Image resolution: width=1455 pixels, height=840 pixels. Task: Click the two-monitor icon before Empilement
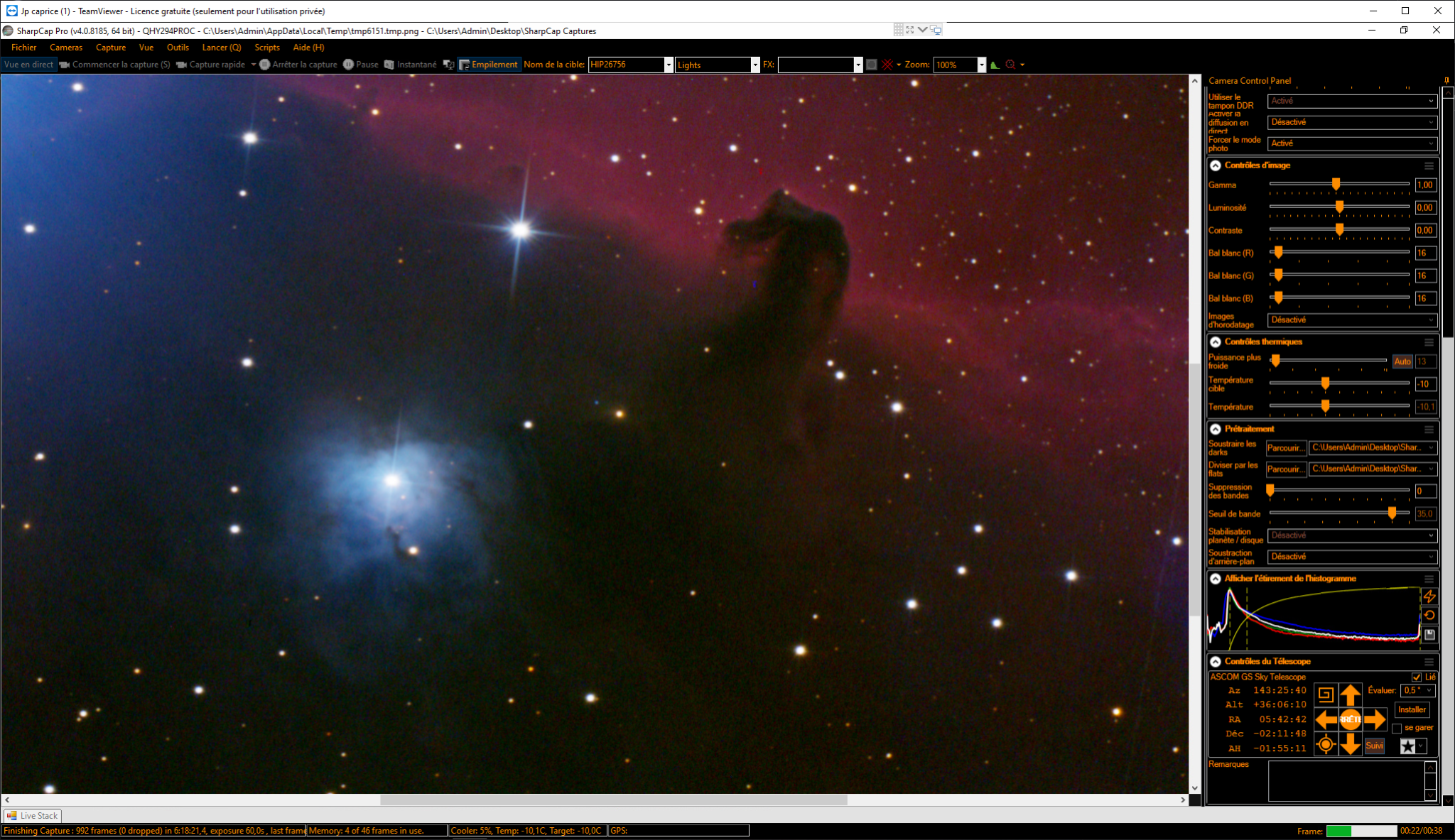448,65
